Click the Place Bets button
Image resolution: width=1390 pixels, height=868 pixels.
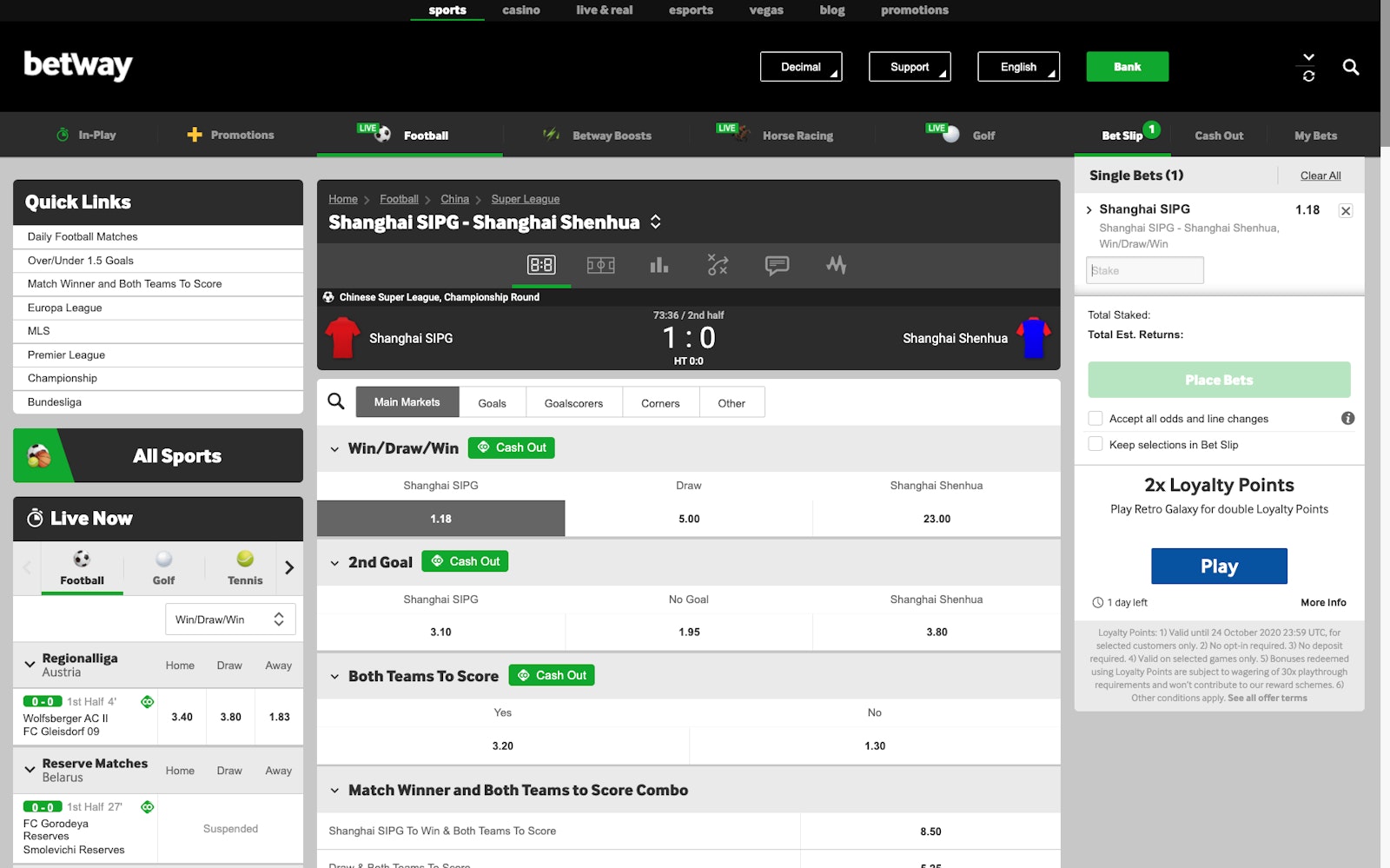(1219, 380)
